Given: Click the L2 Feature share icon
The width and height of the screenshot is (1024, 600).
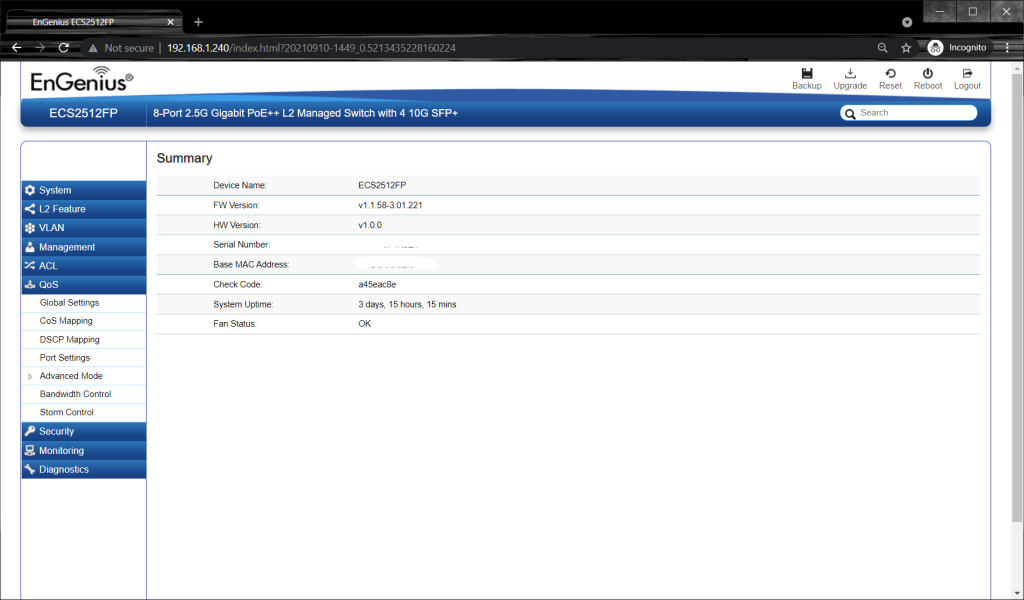Looking at the screenshot, I should (30, 209).
